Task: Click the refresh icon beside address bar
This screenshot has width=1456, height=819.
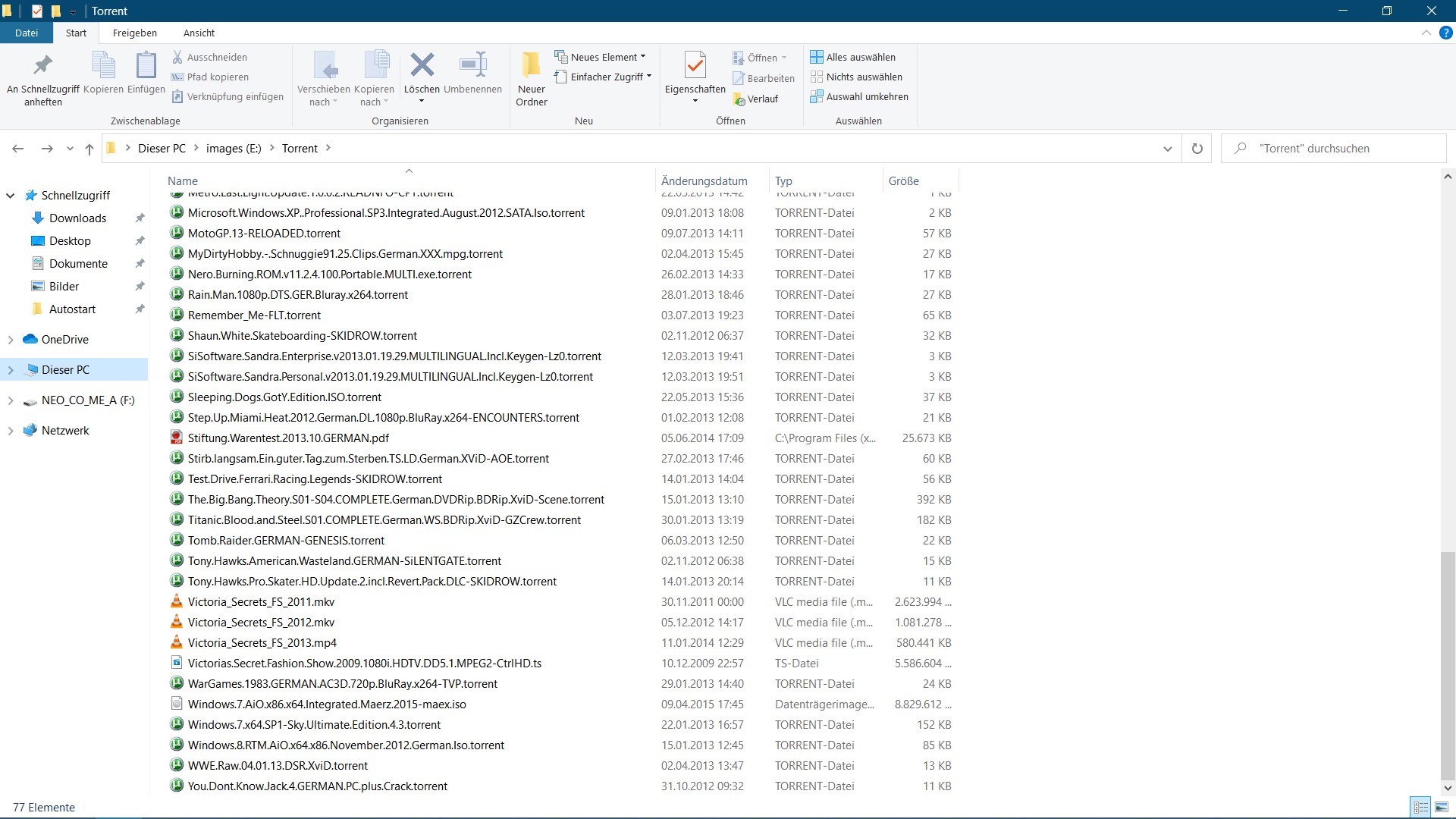Action: (x=1197, y=149)
